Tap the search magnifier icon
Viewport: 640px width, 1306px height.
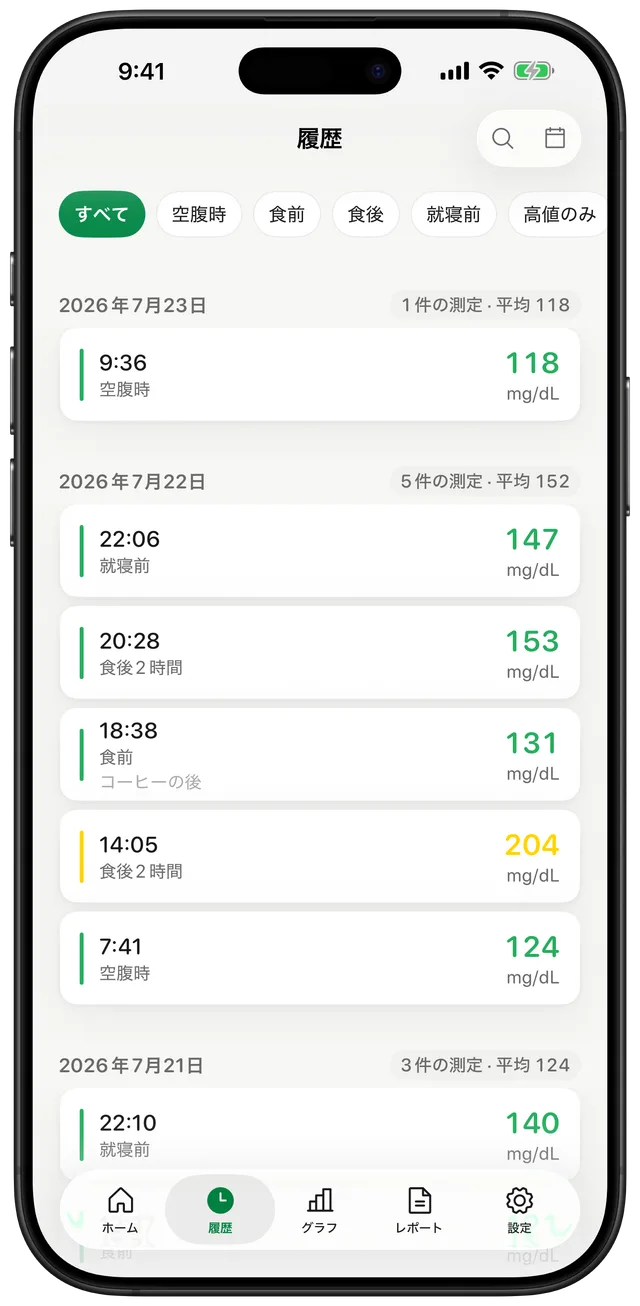point(503,139)
